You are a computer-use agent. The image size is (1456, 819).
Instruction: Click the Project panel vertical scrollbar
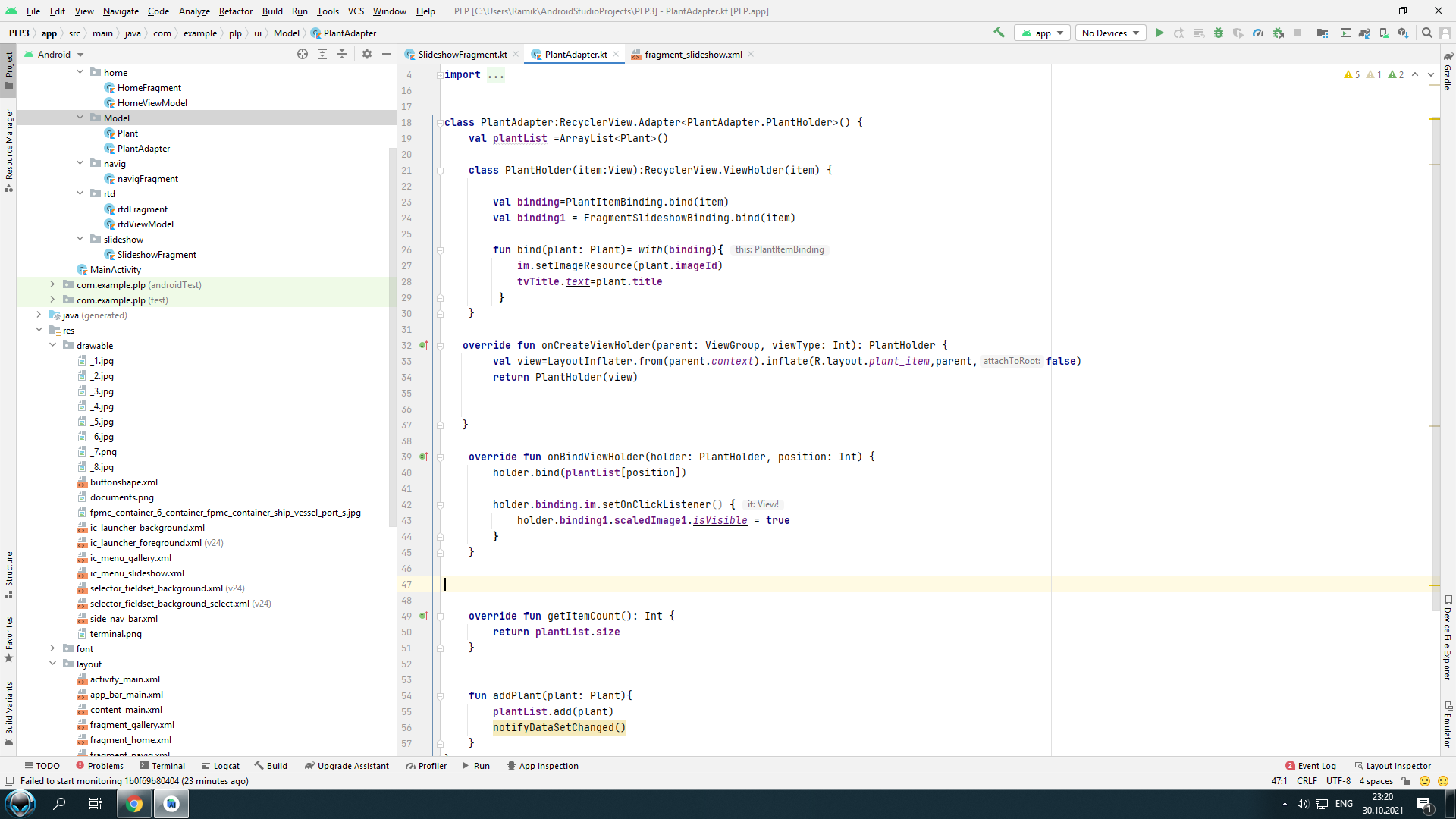(x=393, y=337)
